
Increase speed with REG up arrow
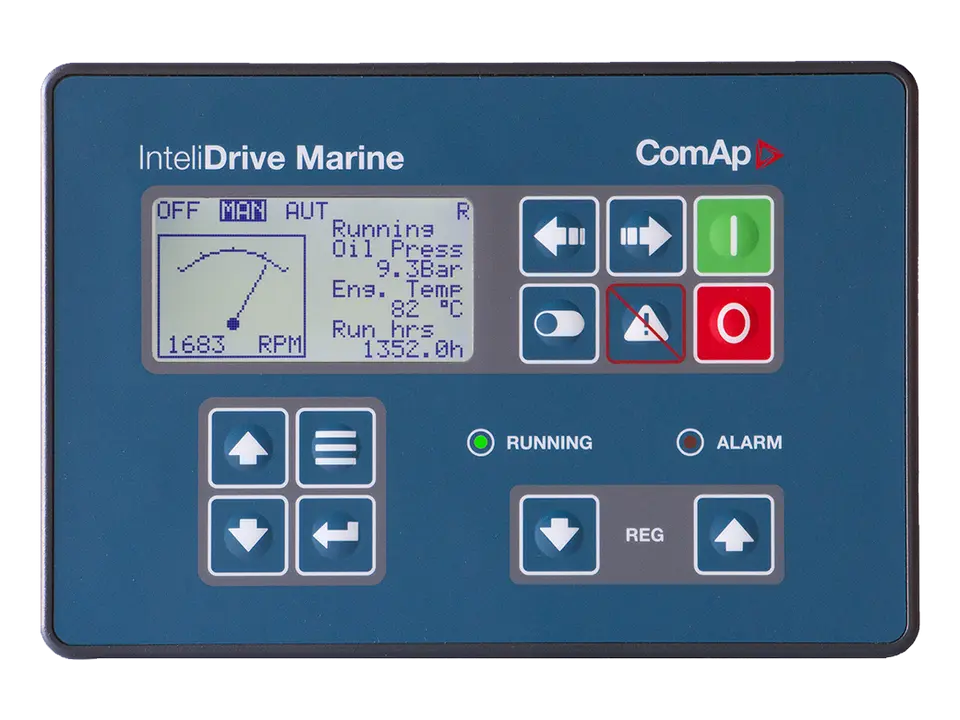733,535
